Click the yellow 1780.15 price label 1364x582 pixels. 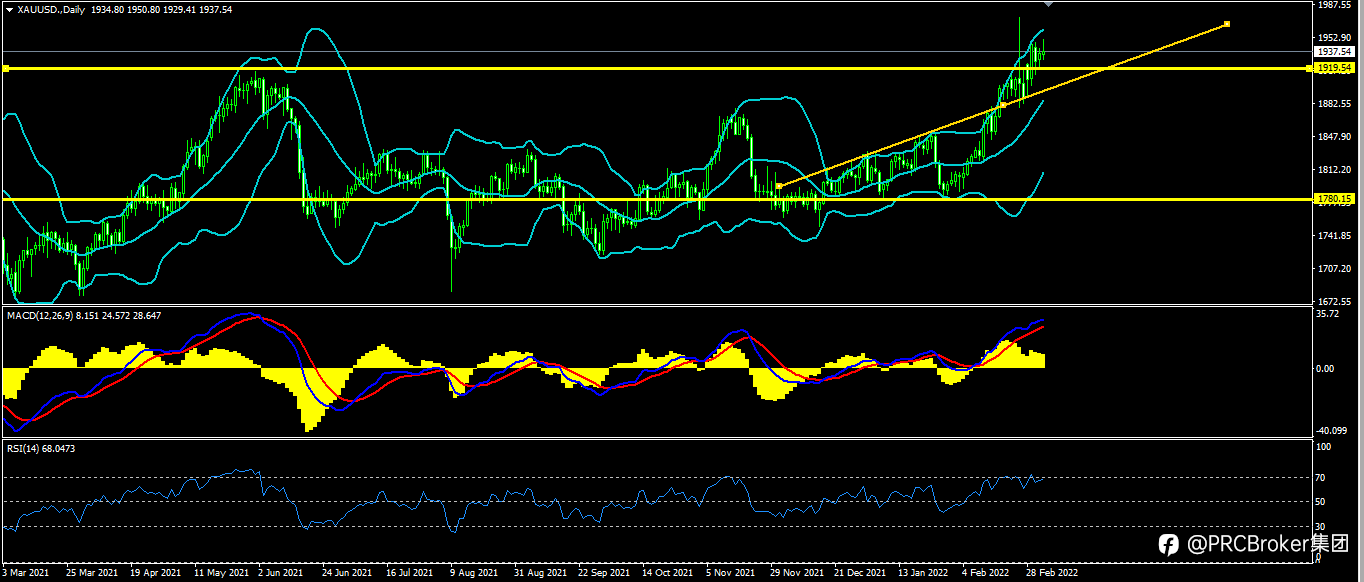pyautogui.click(x=1333, y=199)
